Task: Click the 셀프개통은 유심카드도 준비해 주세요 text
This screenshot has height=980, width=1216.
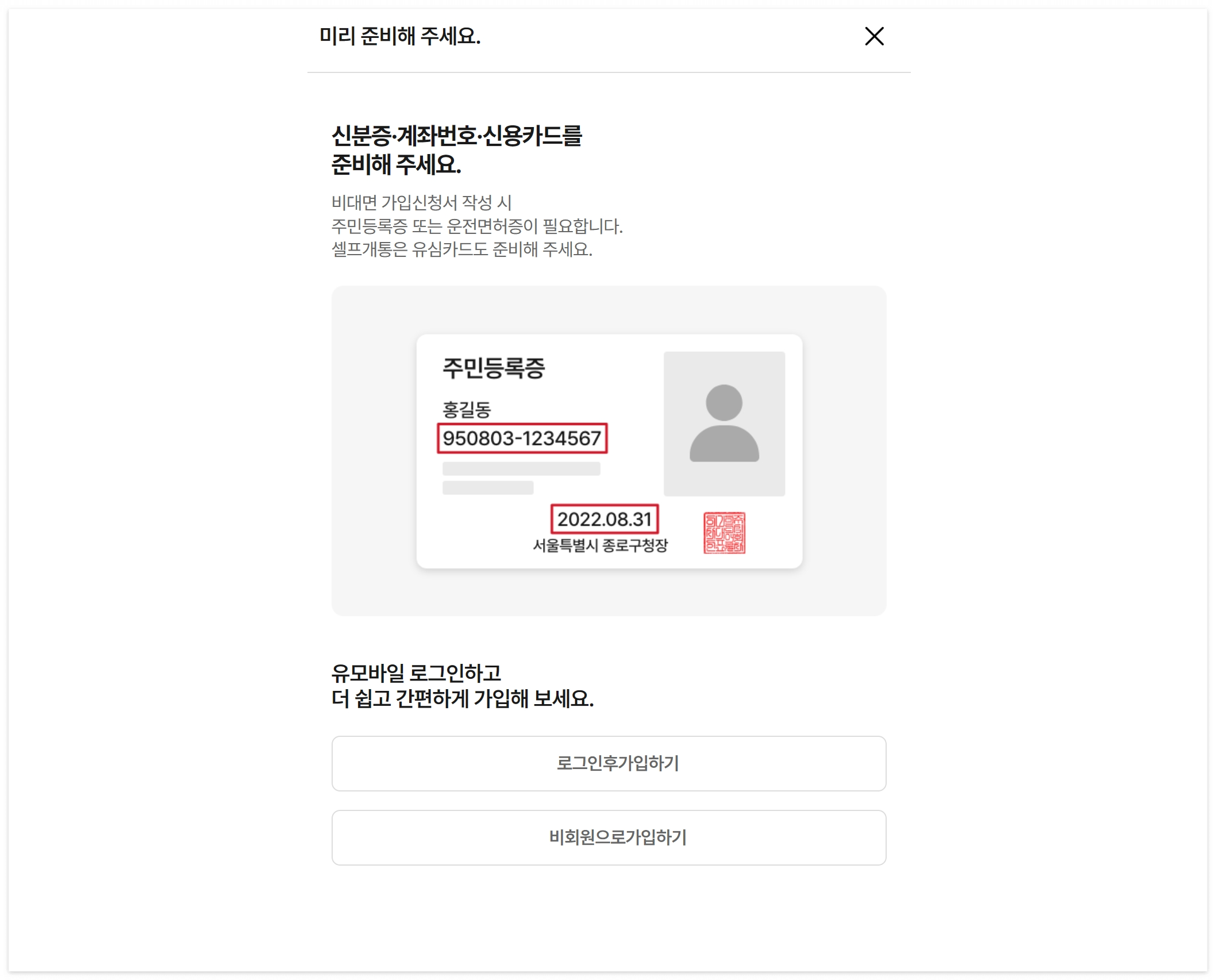Action: (461, 249)
